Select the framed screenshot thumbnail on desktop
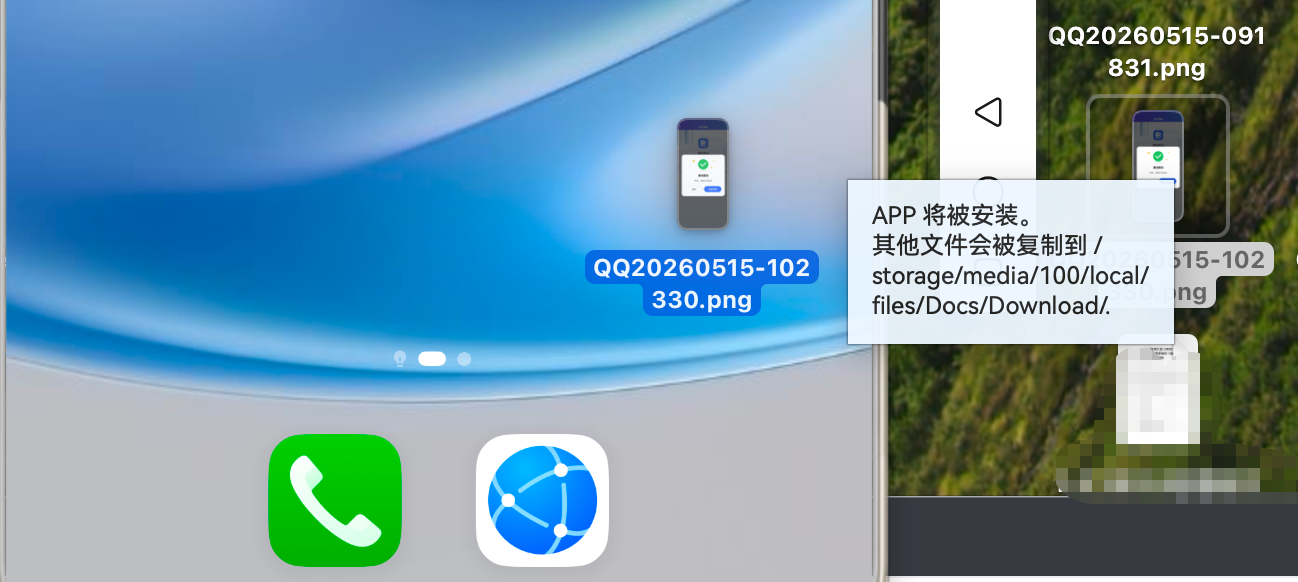Viewport: 1298px width, 582px height. pos(1157,164)
